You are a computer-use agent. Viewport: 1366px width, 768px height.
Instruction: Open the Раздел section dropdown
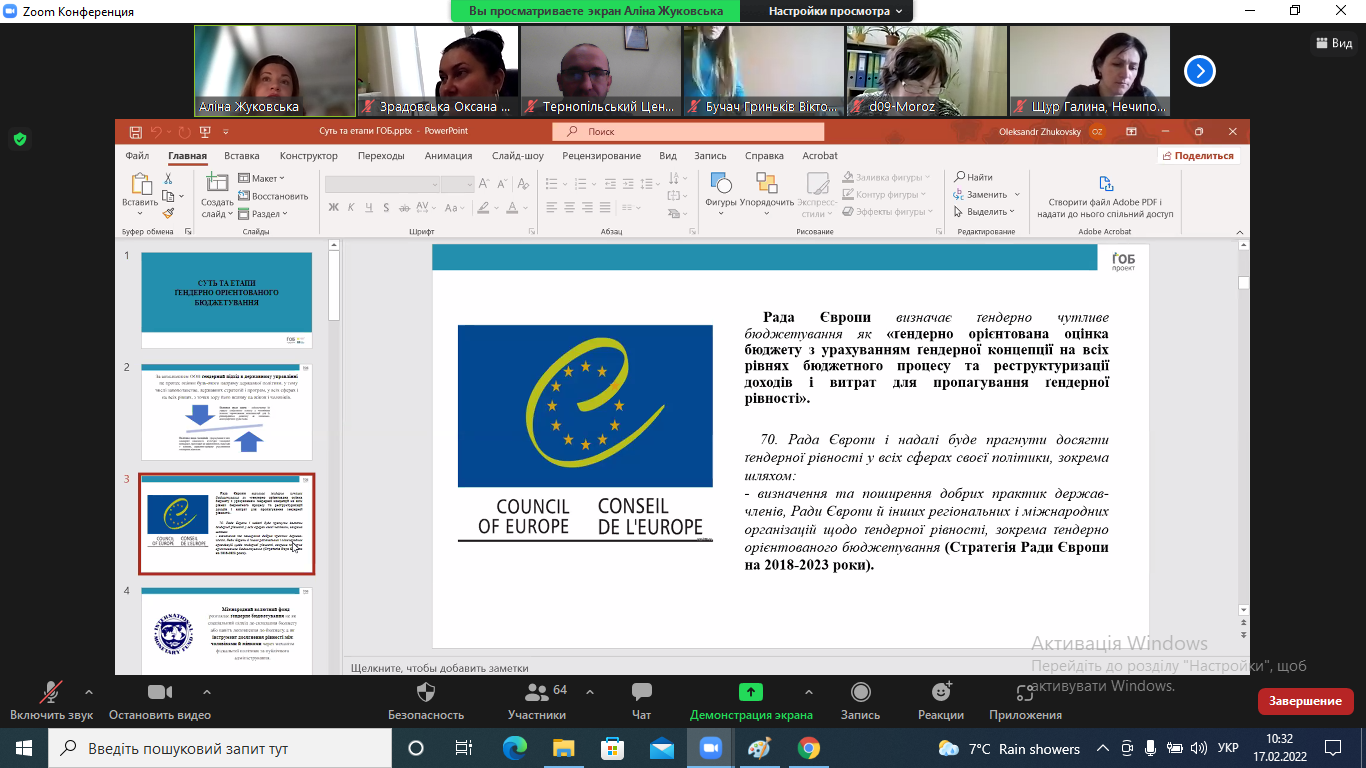pos(263,213)
